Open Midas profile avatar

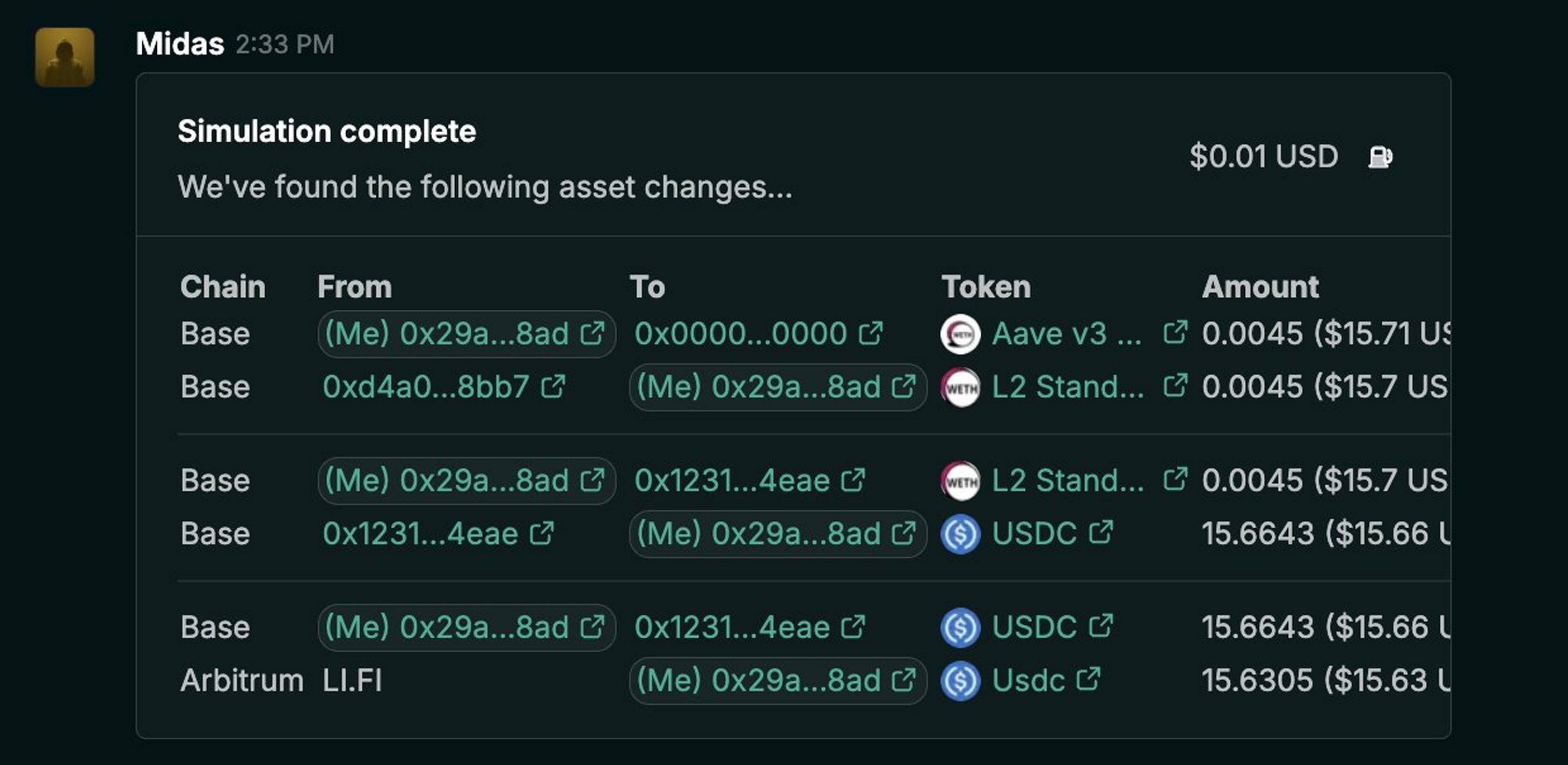[64, 56]
